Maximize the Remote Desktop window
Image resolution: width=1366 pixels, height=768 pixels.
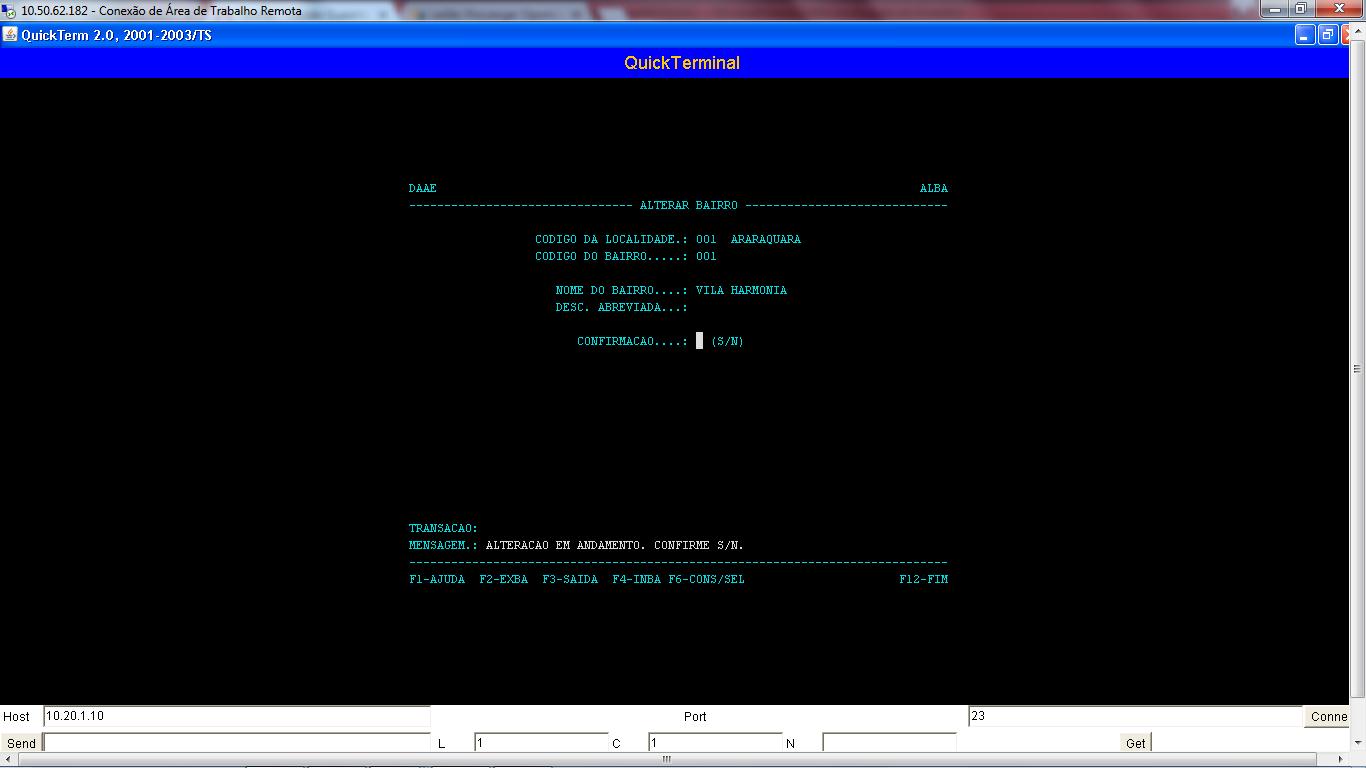1301,9
